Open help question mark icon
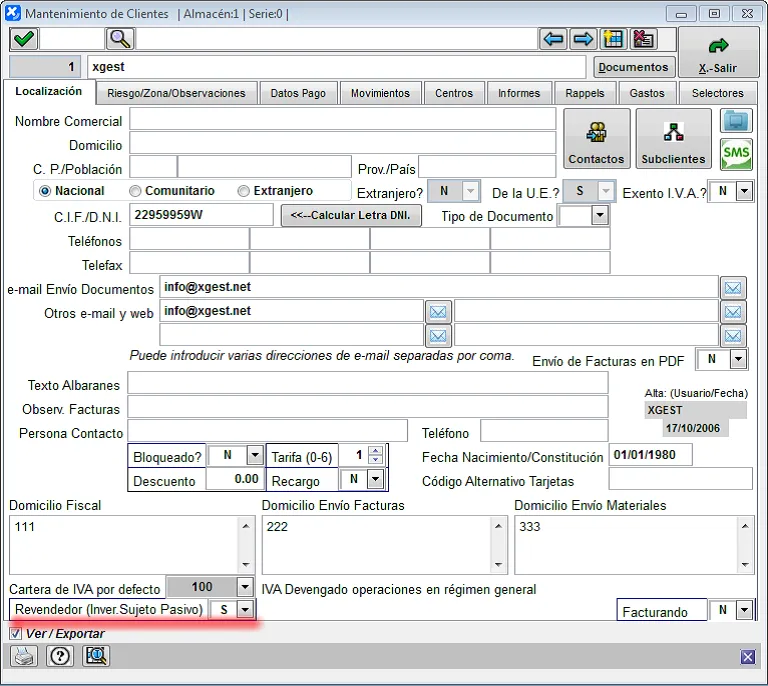 click(x=60, y=656)
